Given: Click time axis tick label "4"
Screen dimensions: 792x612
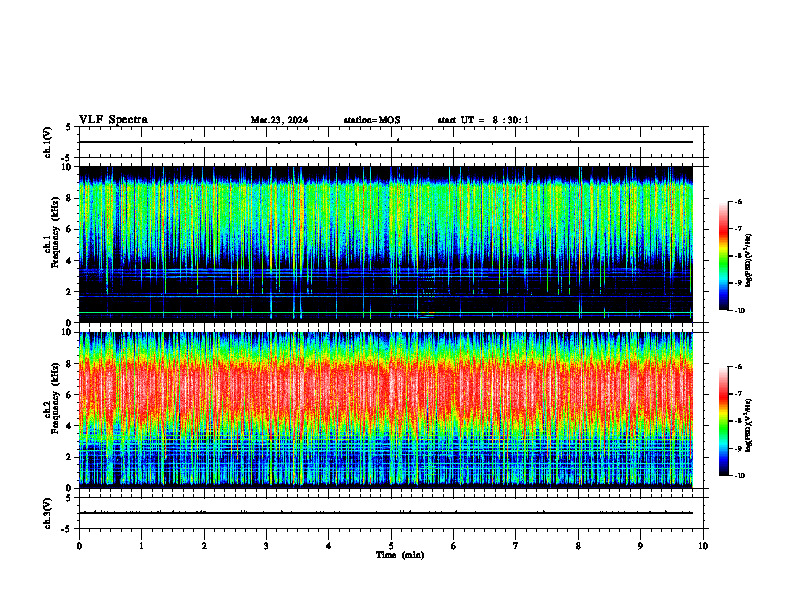Looking at the screenshot, I should coord(329,546).
